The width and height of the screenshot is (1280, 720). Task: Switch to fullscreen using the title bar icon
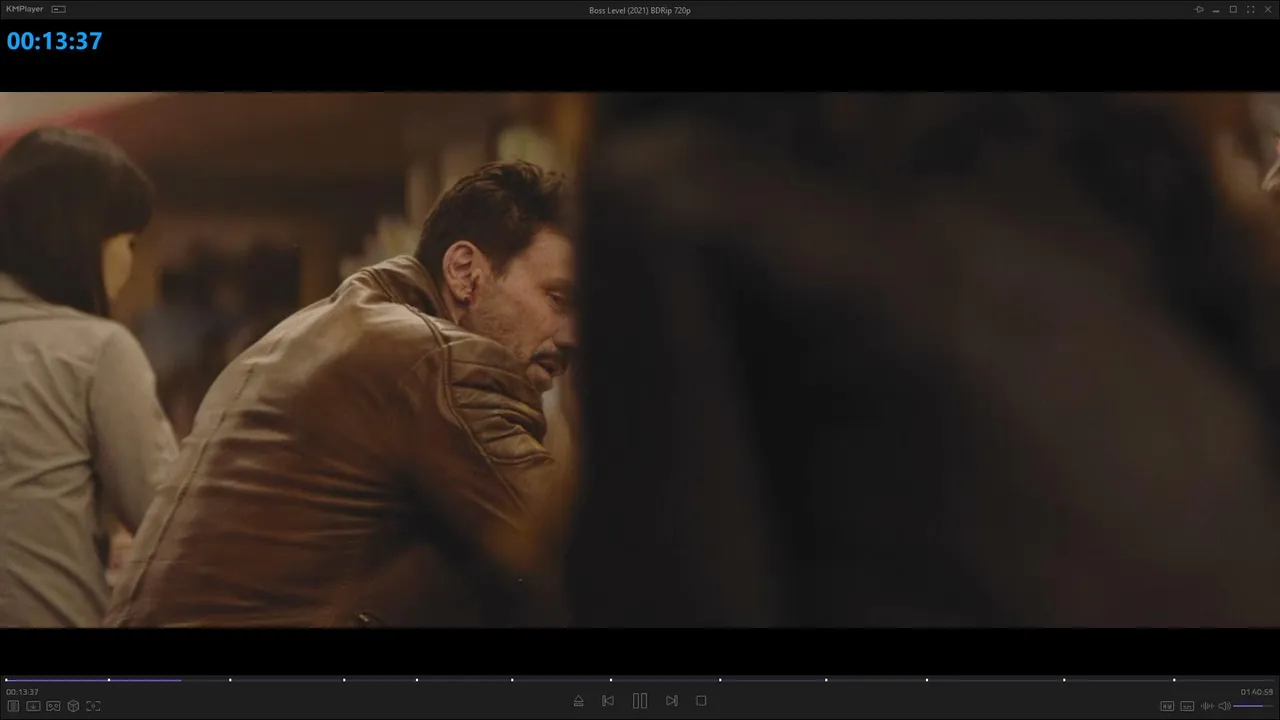[x=1250, y=9]
